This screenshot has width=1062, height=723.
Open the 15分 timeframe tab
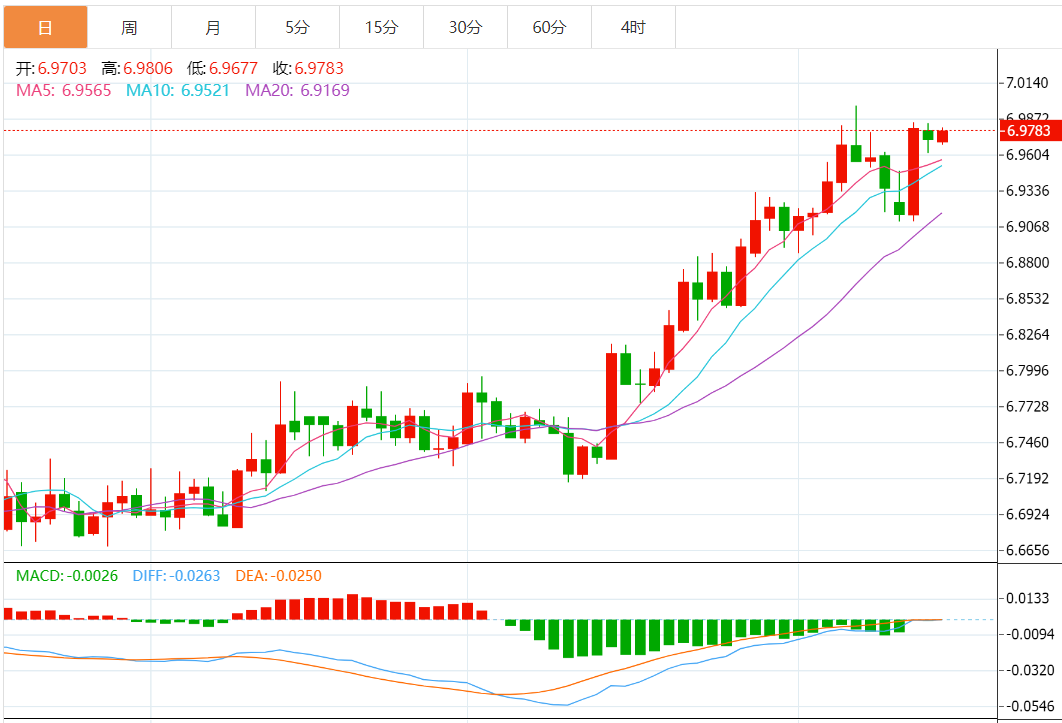click(x=381, y=27)
